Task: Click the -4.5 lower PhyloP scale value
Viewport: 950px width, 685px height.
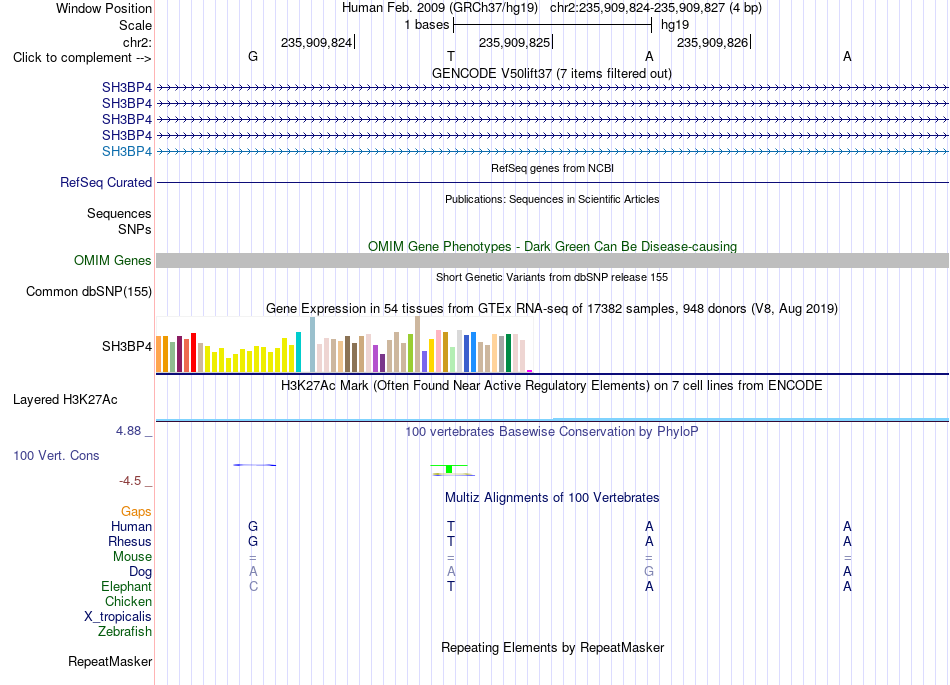Action: tap(130, 481)
